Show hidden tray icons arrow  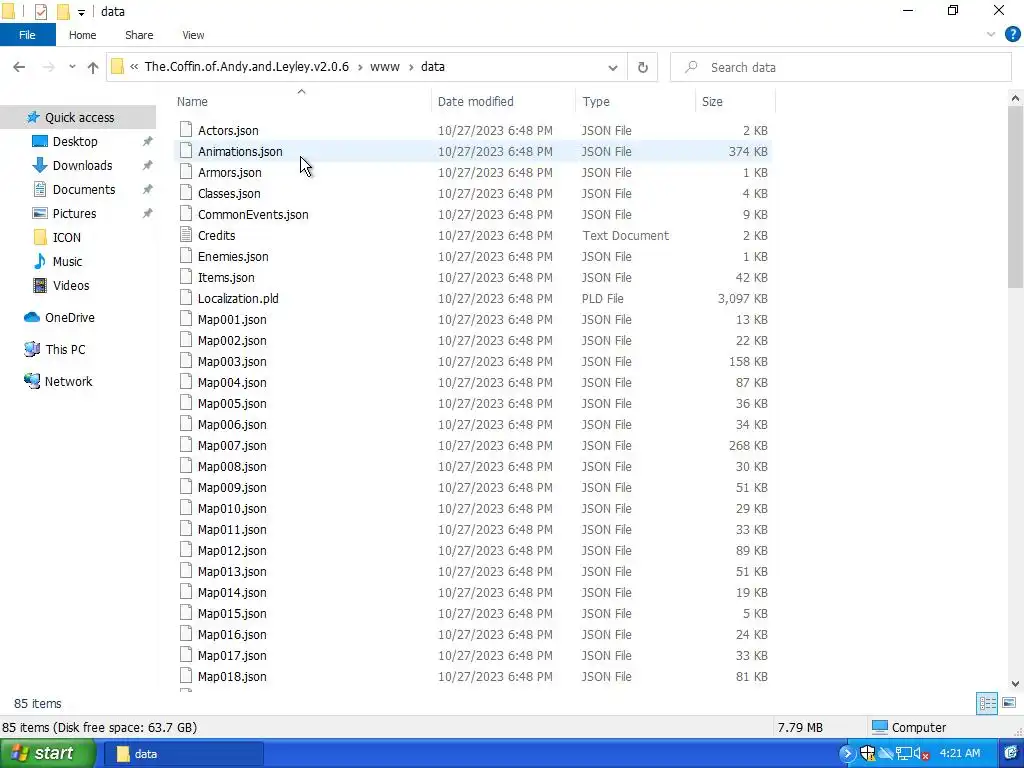coord(847,754)
